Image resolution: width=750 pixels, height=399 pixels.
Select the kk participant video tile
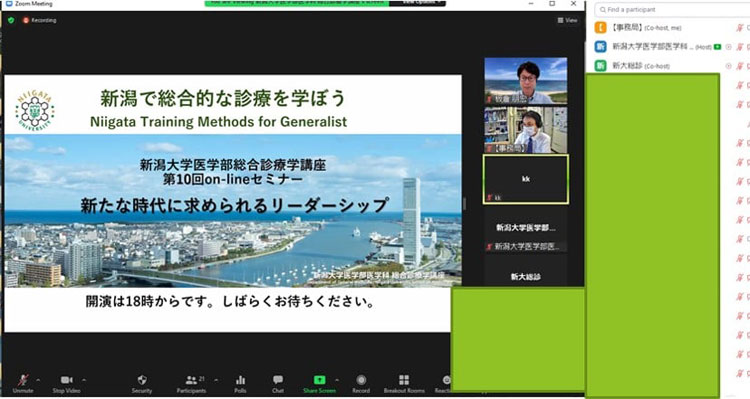click(x=526, y=179)
